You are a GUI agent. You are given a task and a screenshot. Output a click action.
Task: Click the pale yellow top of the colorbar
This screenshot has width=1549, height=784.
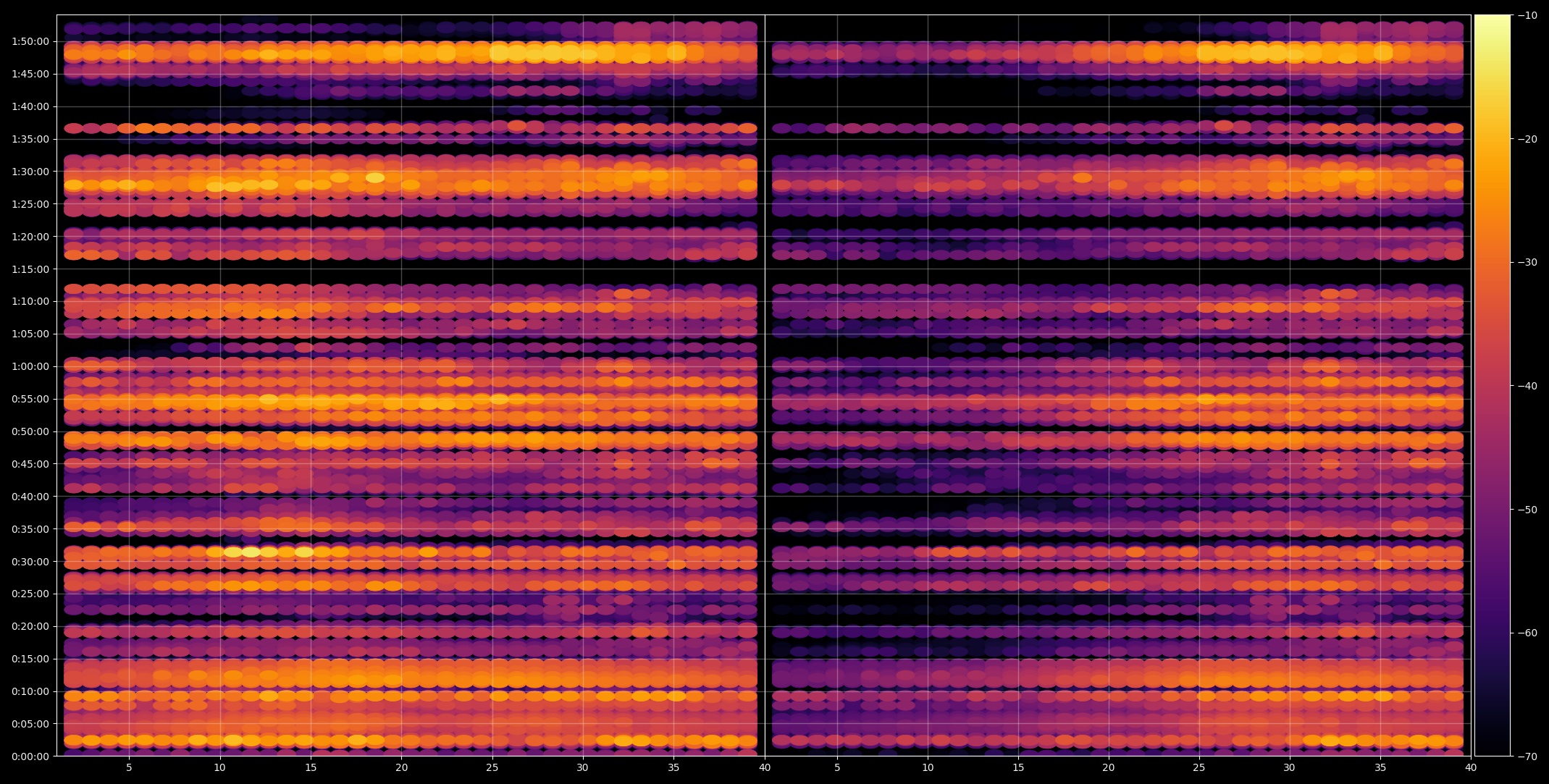1492,22
